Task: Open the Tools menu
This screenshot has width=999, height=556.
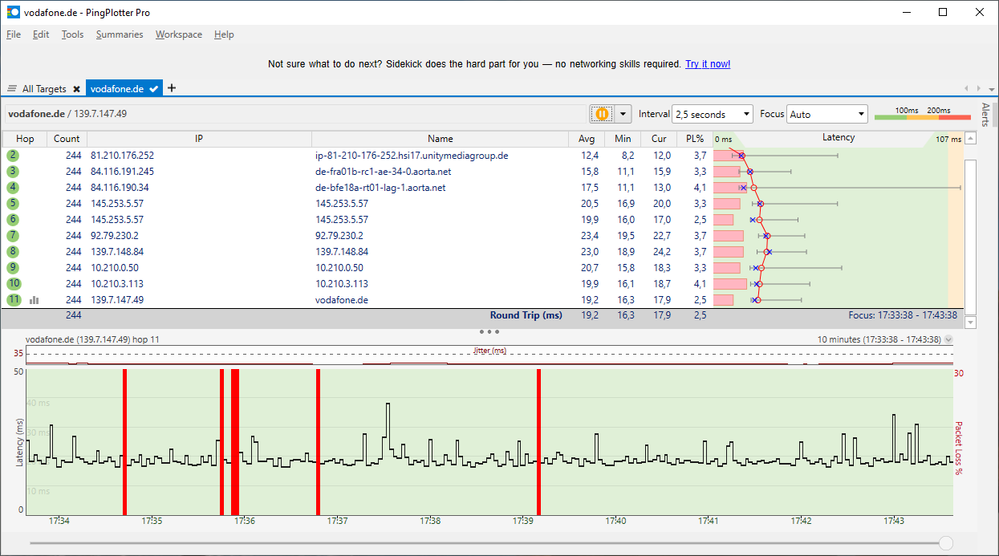Action: (x=72, y=34)
